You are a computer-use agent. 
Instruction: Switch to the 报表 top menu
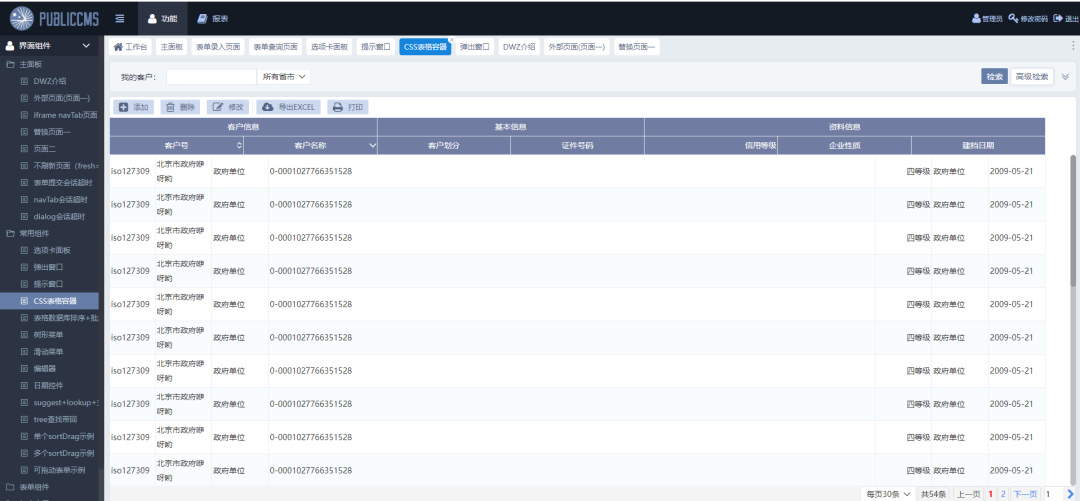212,18
